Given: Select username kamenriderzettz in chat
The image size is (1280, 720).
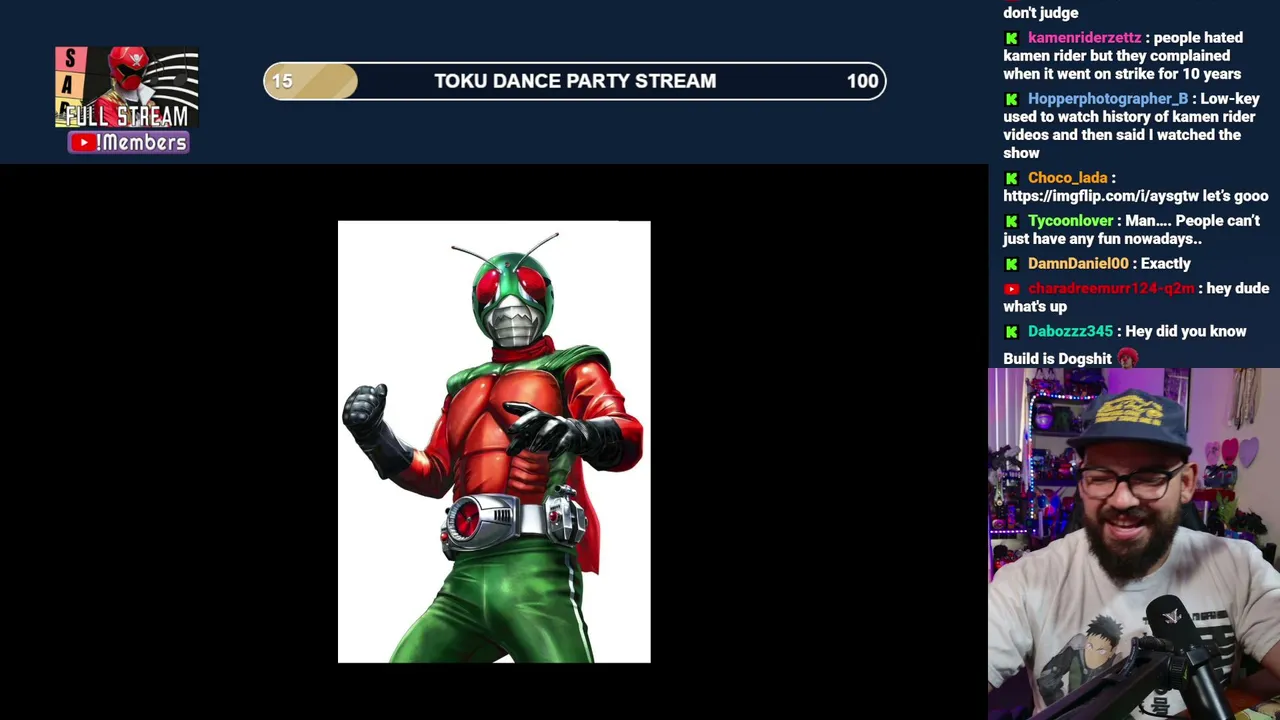Looking at the screenshot, I should tap(1084, 38).
